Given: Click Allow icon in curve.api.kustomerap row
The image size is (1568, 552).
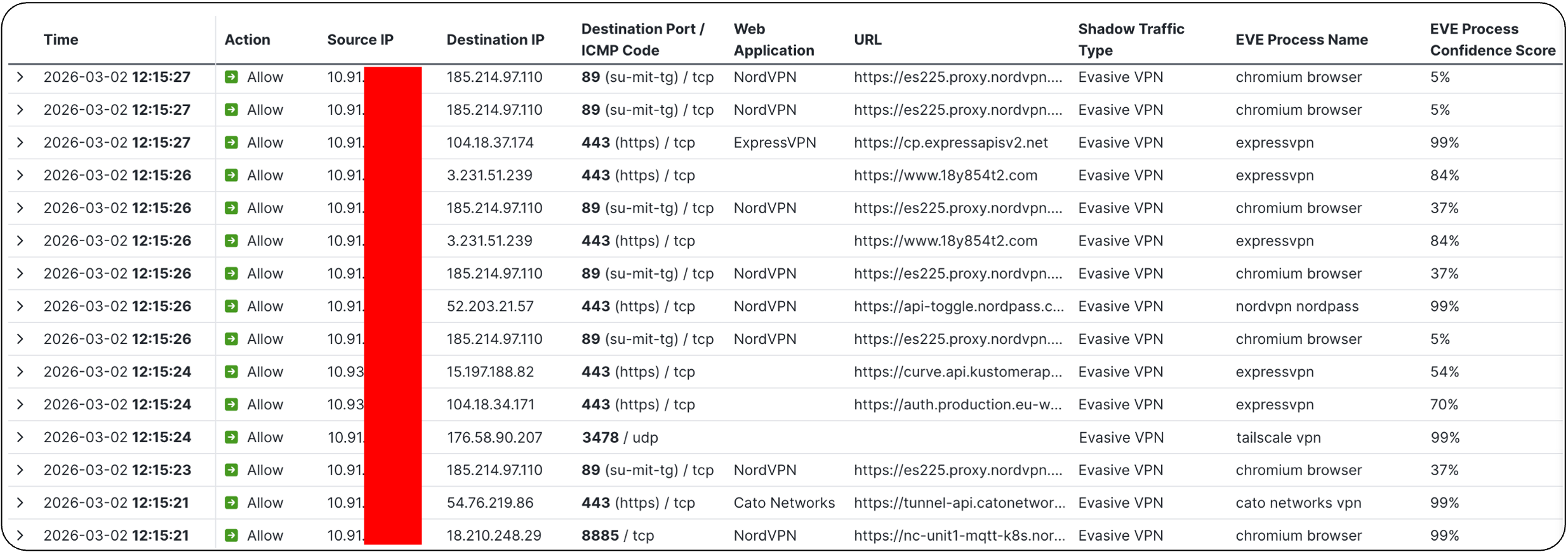Looking at the screenshot, I should point(232,372).
